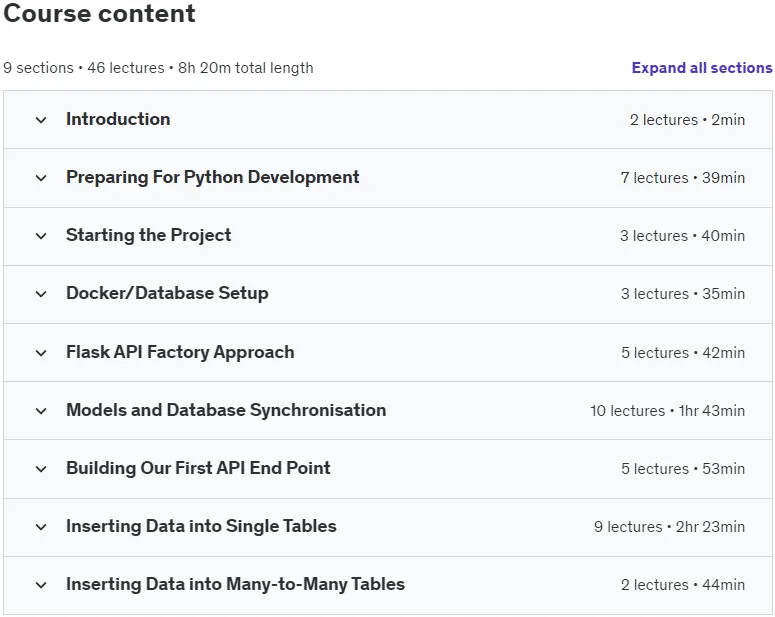Select the Preparing For Python Development title
The height and width of the screenshot is (617, 775).
[213, 177]
